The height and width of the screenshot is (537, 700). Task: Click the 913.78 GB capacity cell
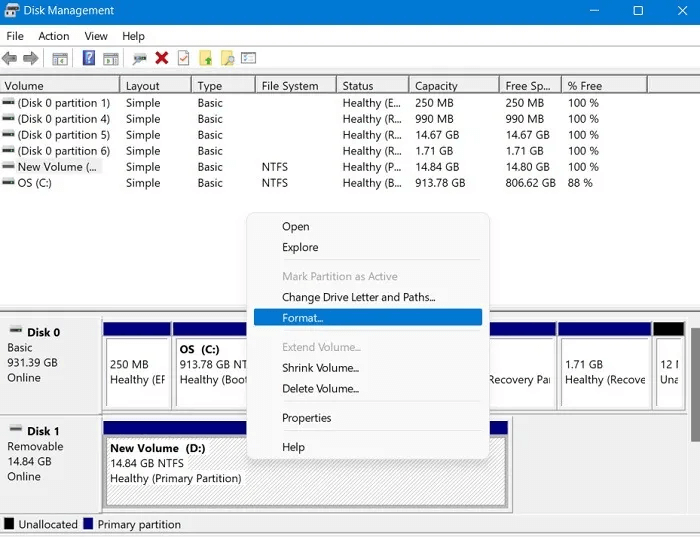440,183
